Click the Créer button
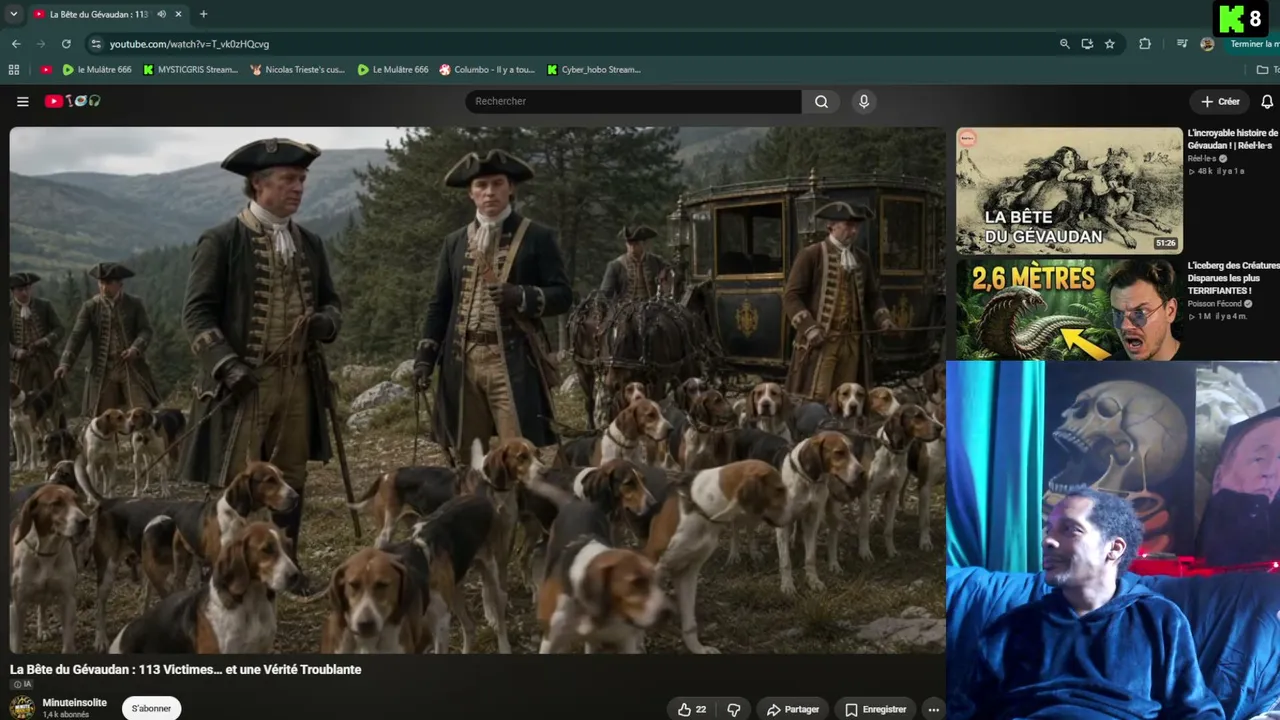 [1220, 101]
